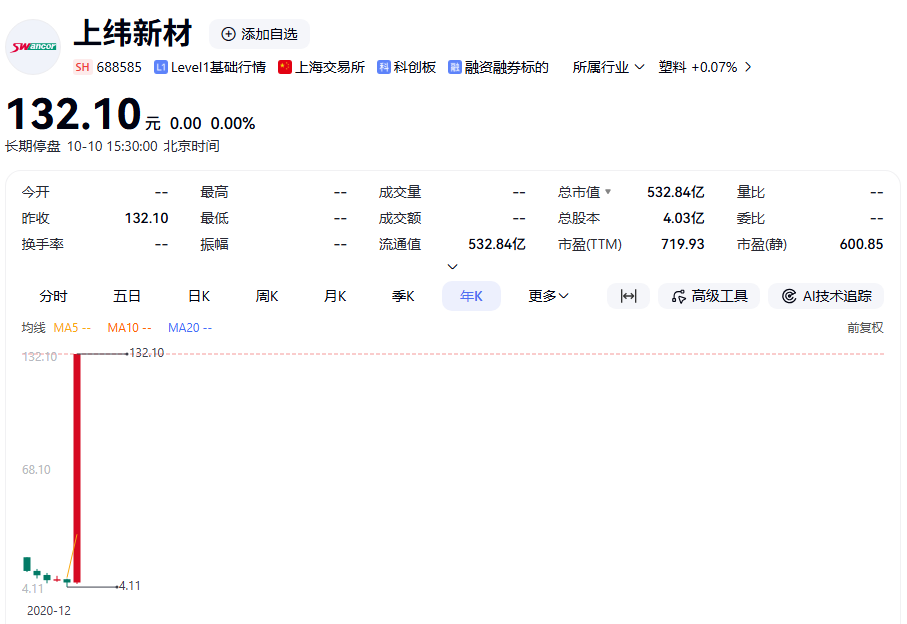
Task: Click the 融资融券标的 tag
Action: 498,67
